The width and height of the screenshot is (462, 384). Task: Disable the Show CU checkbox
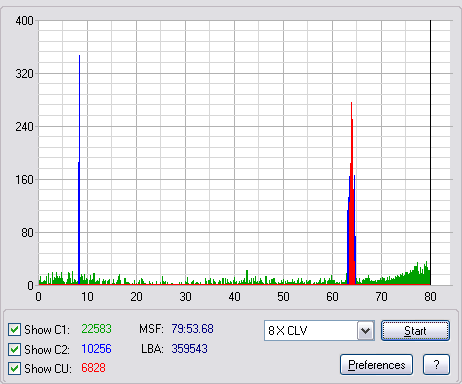(14, 369)
